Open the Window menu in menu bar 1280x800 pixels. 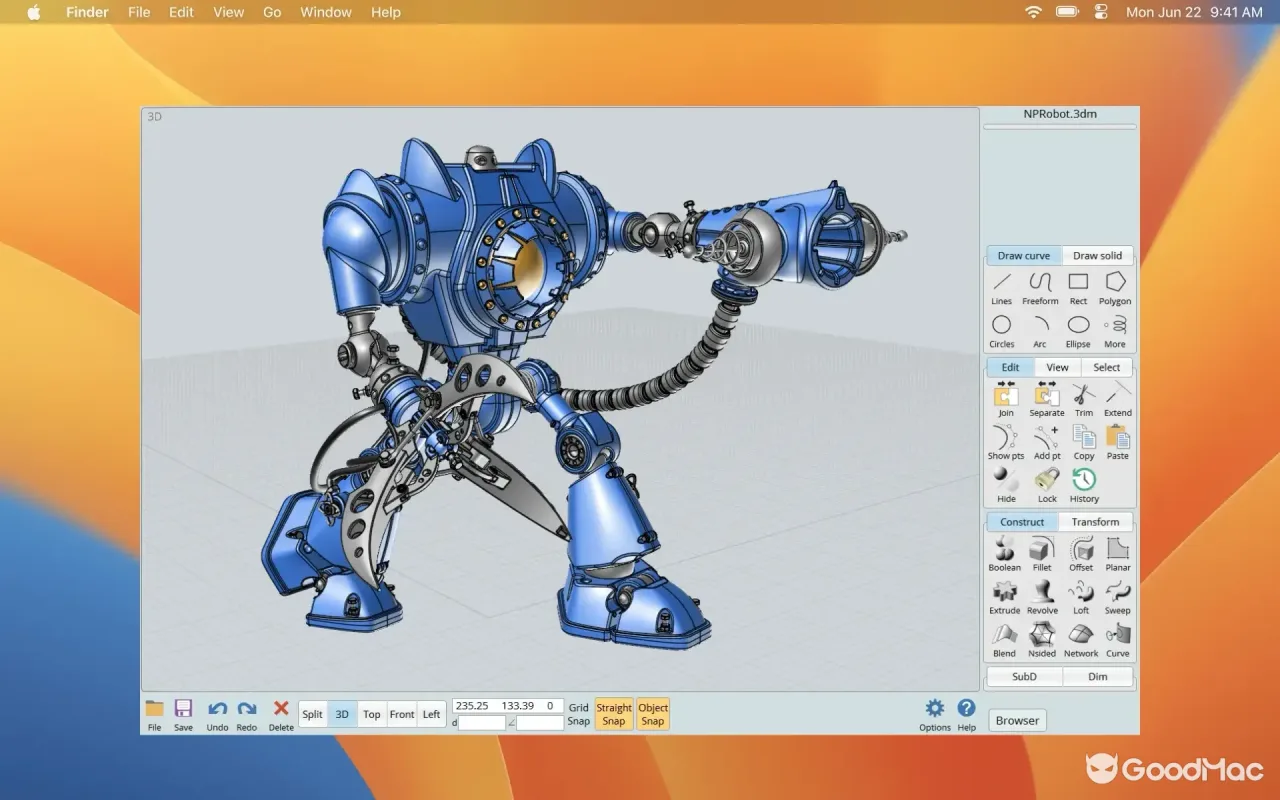pyautogui.click(x=326, y=12)
